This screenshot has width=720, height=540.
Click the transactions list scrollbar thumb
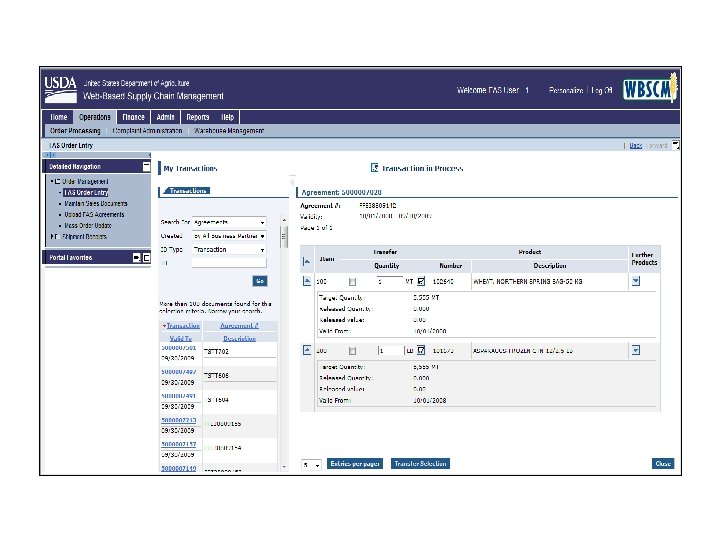click(x=284, y=237)
